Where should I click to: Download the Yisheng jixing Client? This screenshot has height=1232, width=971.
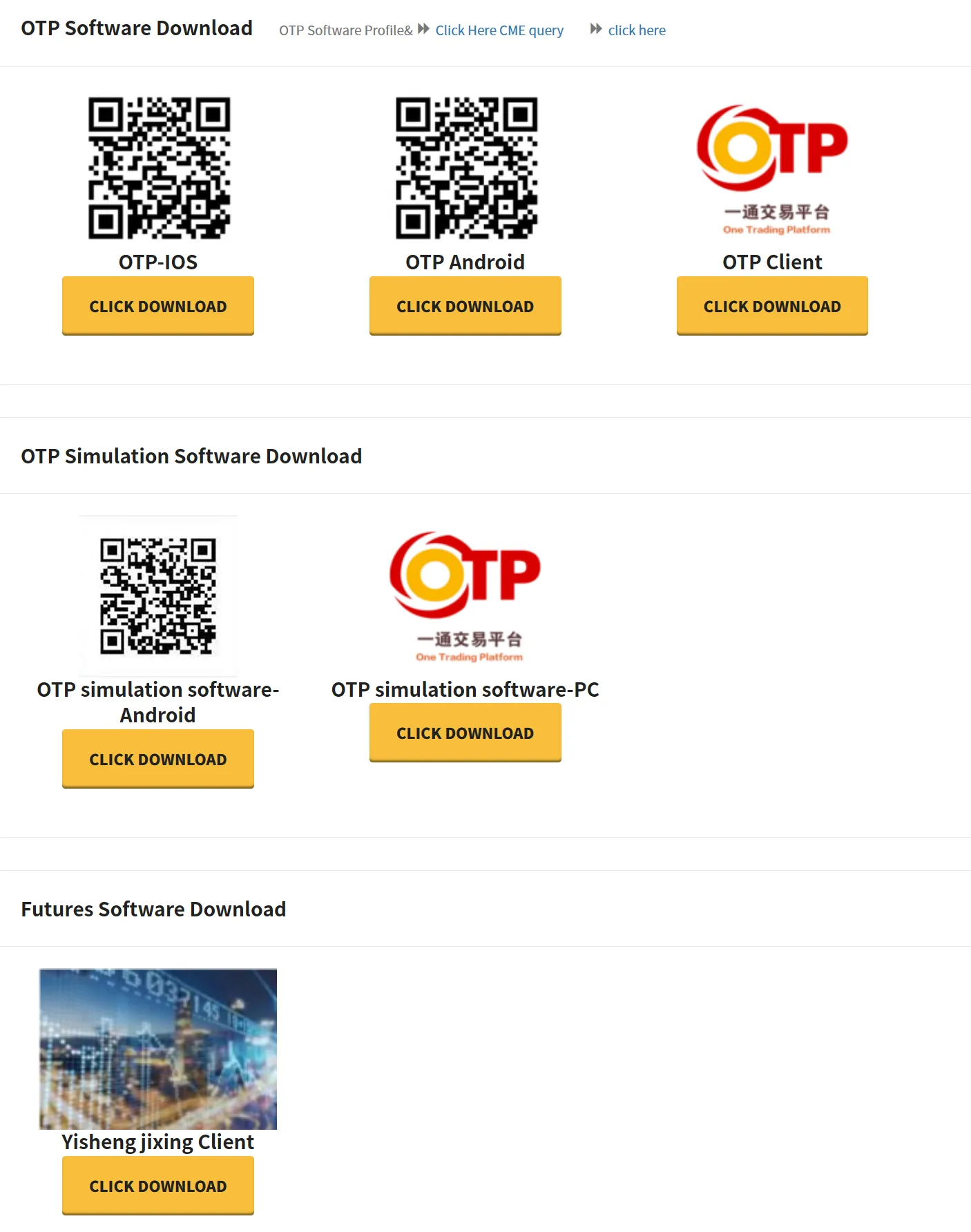pos(158,1186)
